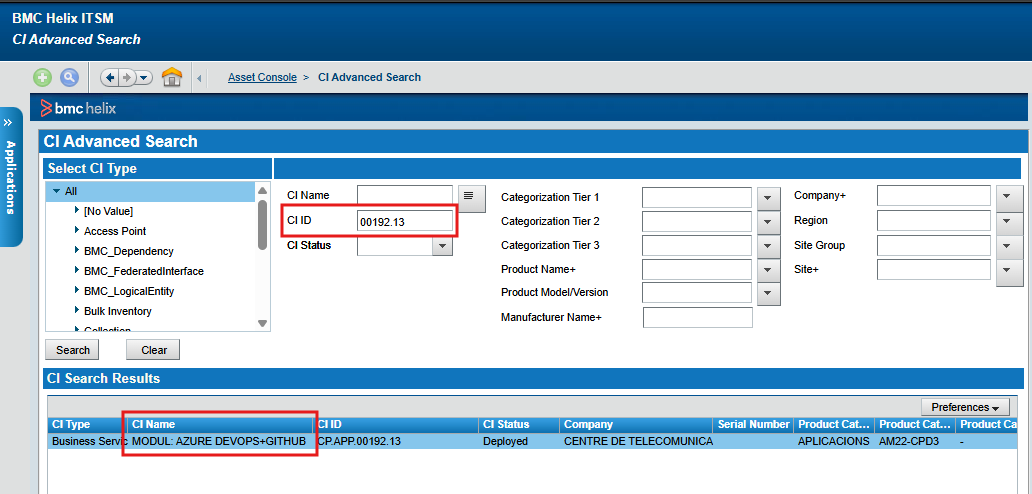Click the Search button
This screenshot has width=1032, height=494.
click(x=72, y=350)
